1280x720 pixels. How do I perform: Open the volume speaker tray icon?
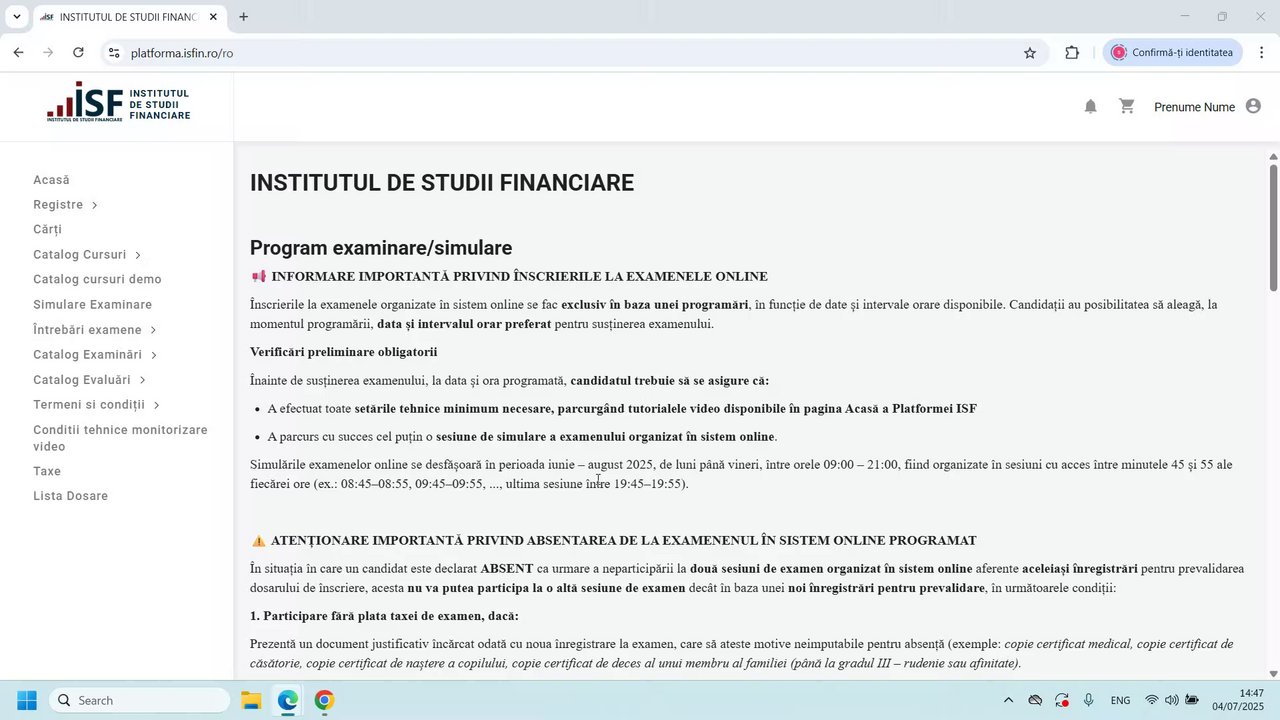point(1171,700)
